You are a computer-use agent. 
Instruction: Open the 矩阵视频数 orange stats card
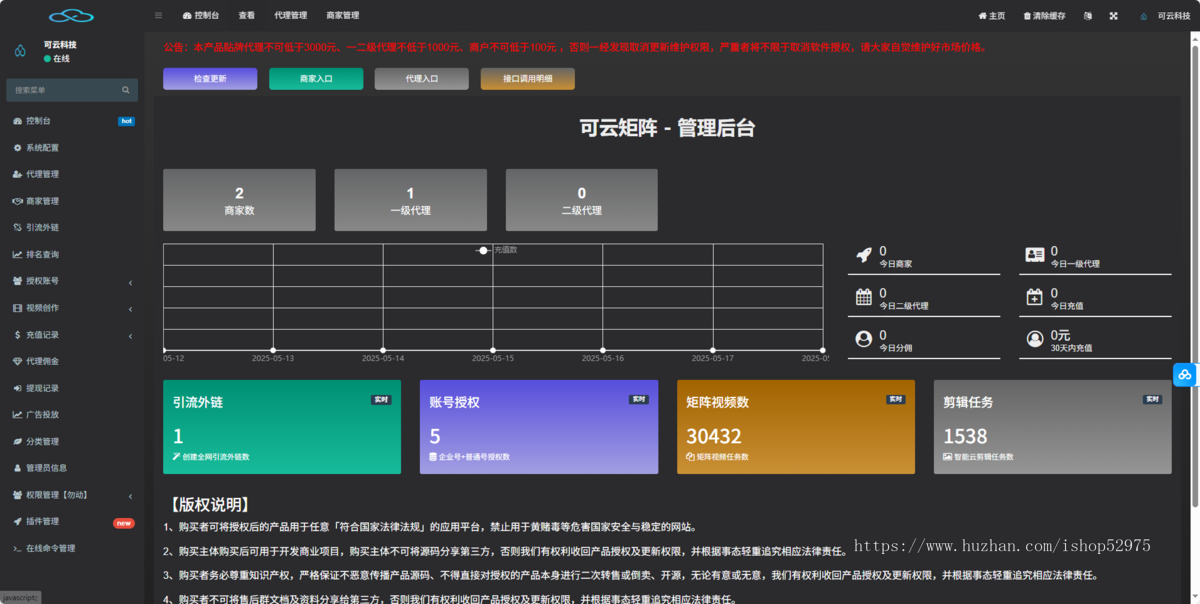(796, 427)
